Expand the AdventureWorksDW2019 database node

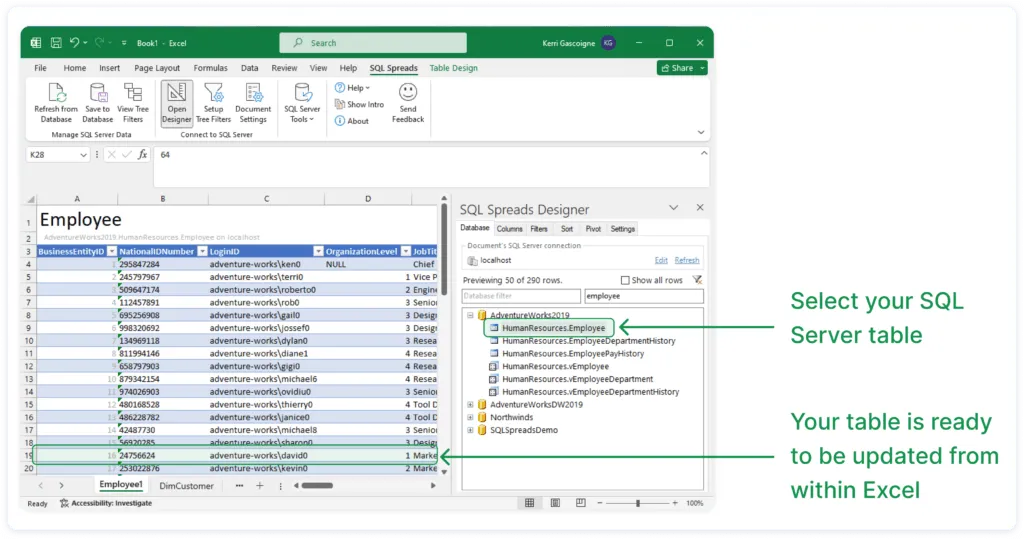point(470,405)
